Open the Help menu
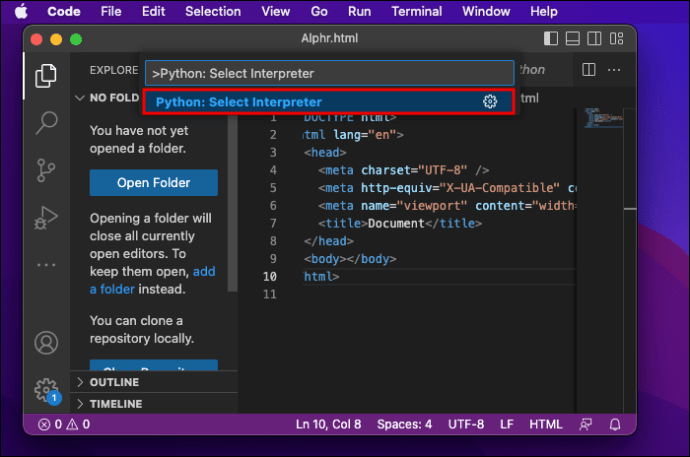Screen dimensions: 690x457 click(x=544, y=11)
